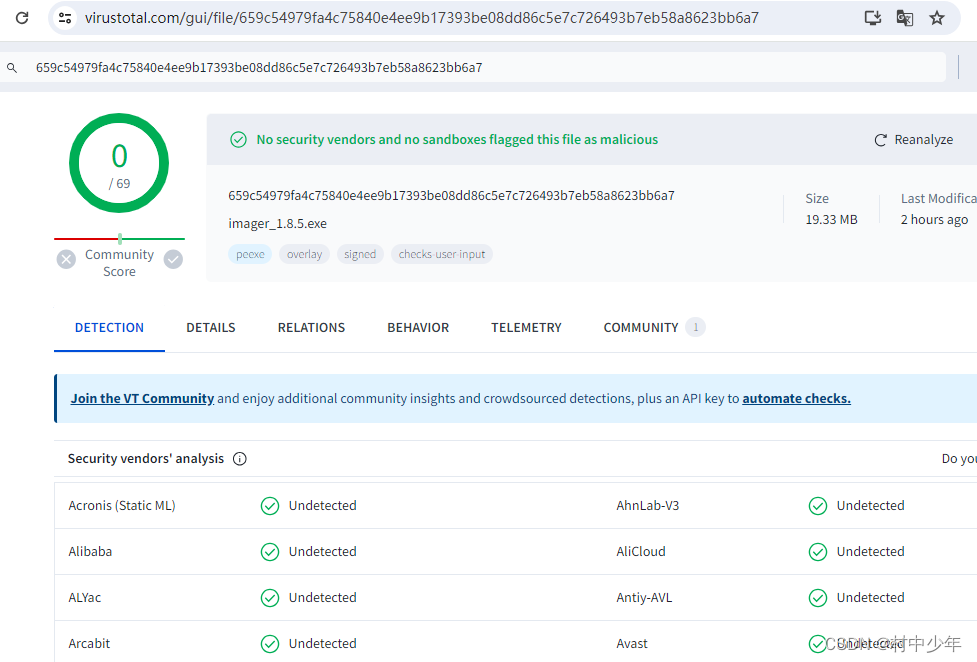Switch to the DETECTION tab
Screen dimensions: 977x662
coord(109,328)
